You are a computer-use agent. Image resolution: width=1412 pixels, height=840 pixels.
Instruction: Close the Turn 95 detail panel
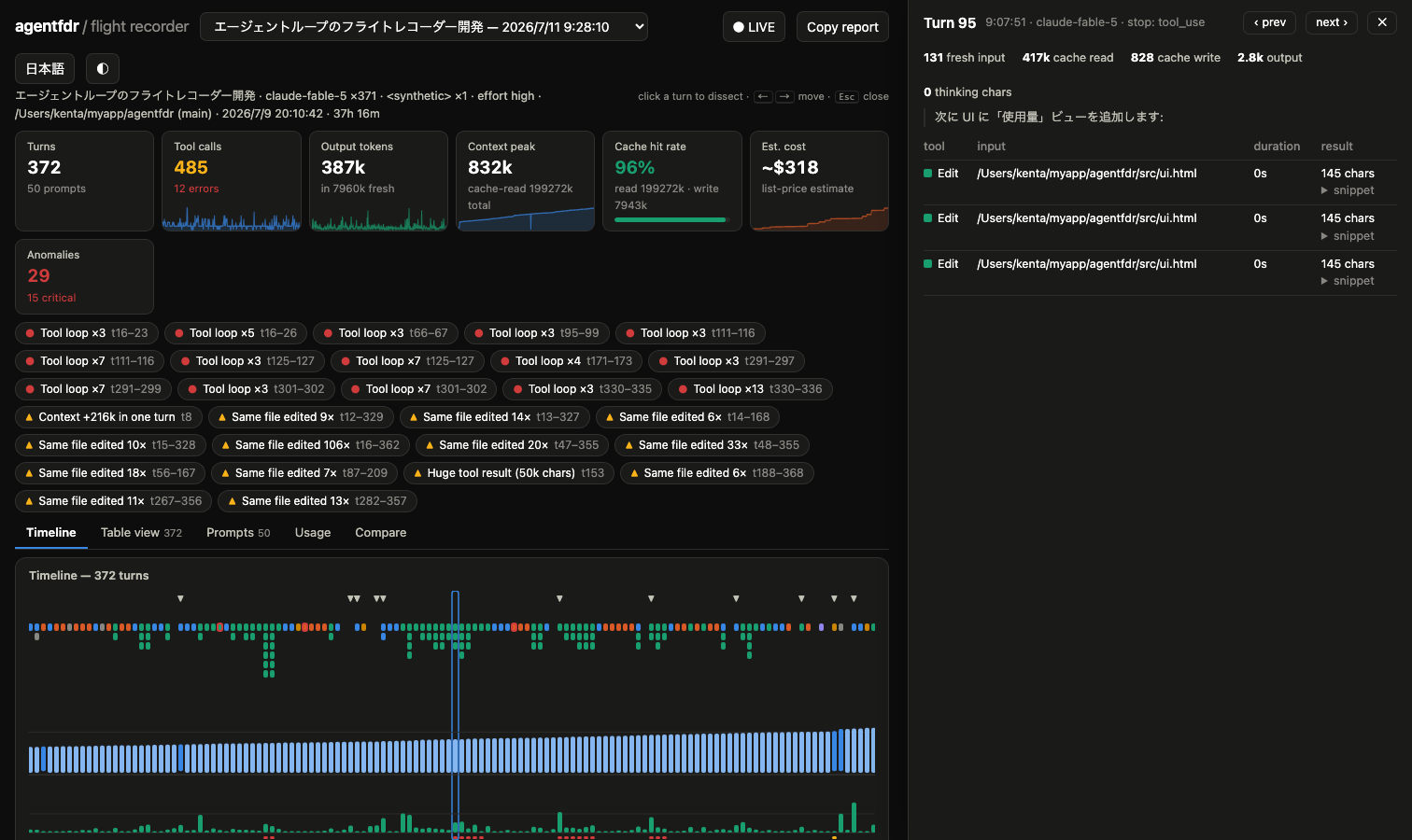1382,22
